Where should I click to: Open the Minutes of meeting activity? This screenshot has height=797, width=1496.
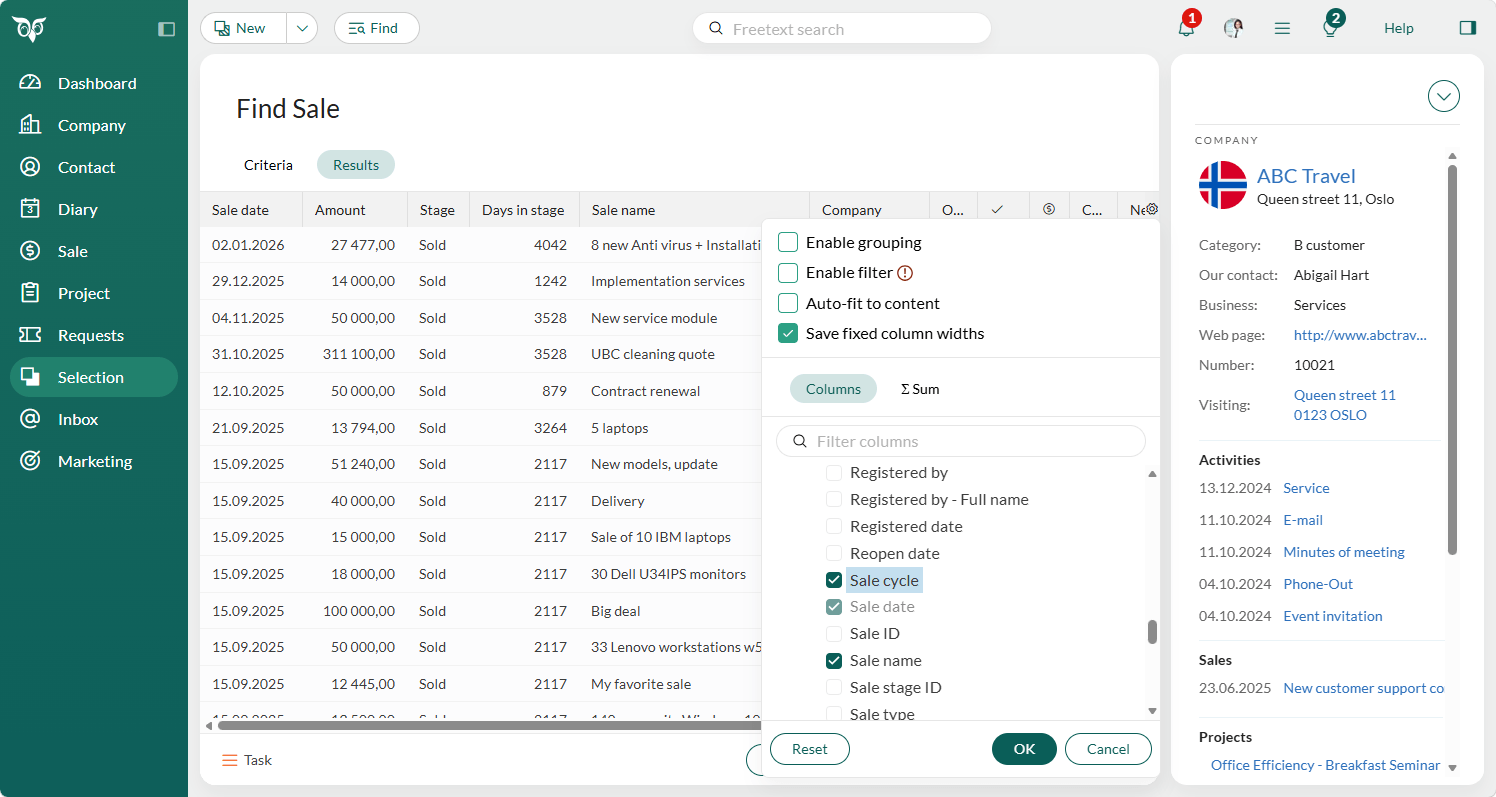pos(1344,552)
